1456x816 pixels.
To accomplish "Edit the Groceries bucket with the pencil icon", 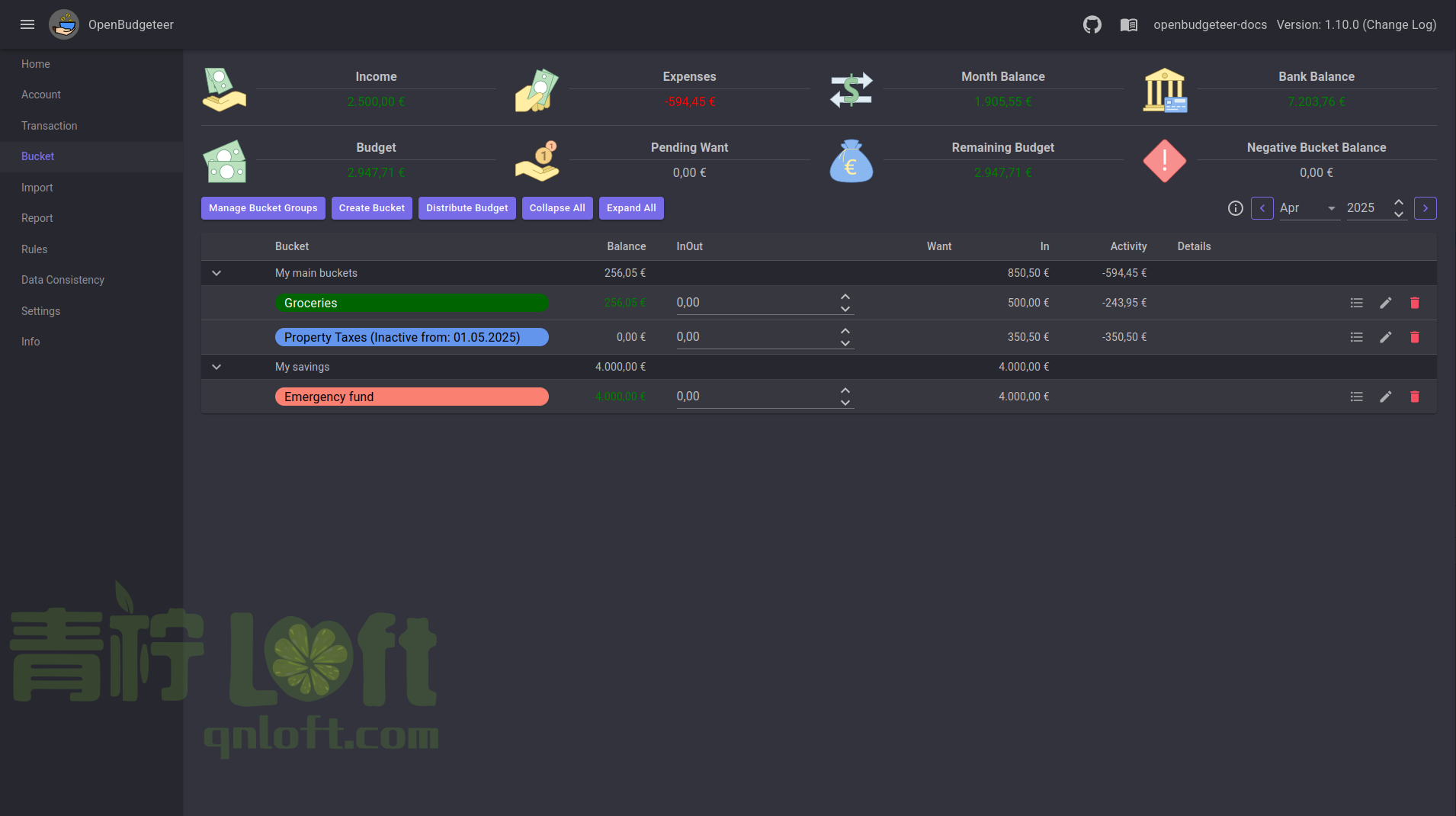I will pos(1384,303).
